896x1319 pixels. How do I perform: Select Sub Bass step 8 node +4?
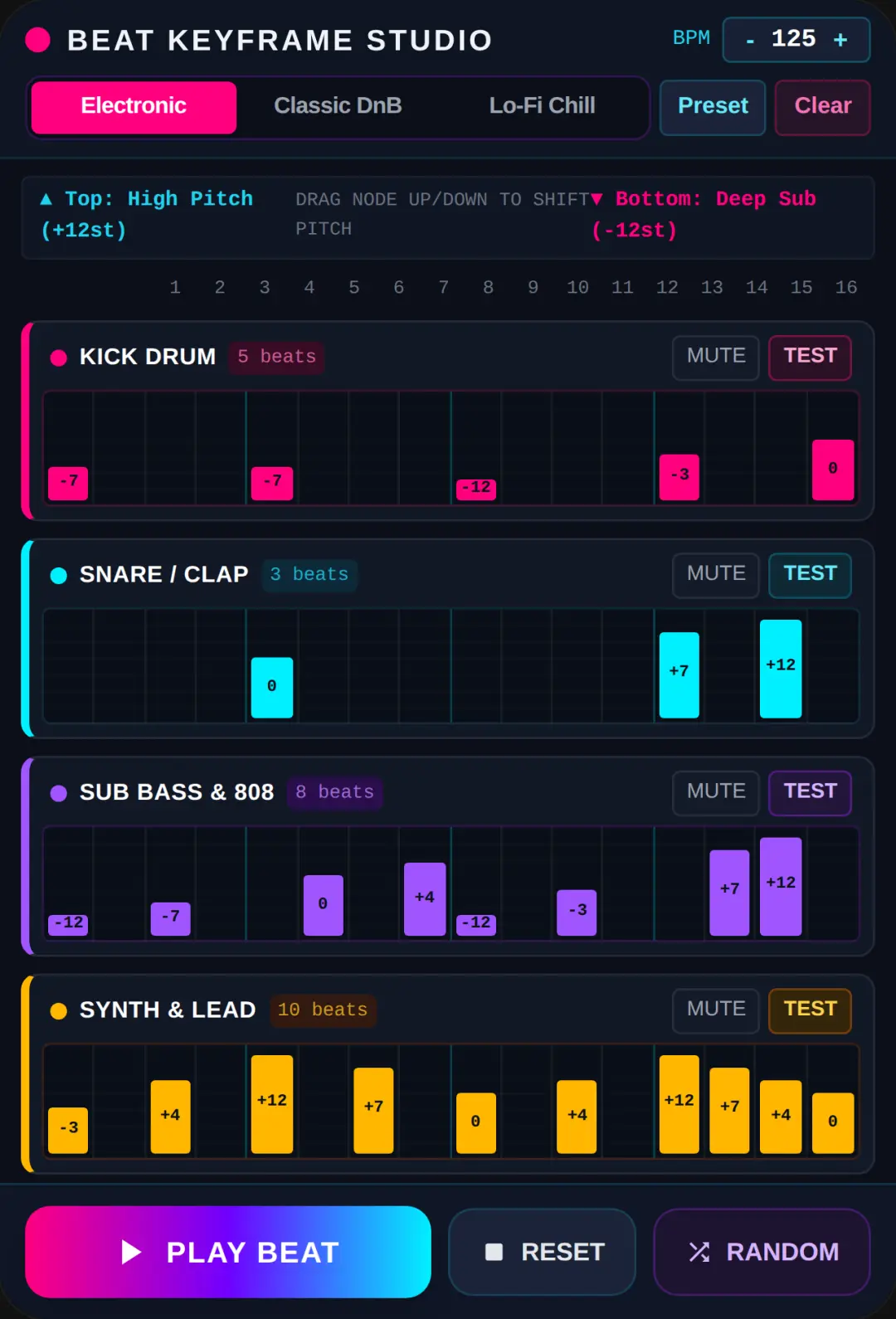[x=425, y=899]
